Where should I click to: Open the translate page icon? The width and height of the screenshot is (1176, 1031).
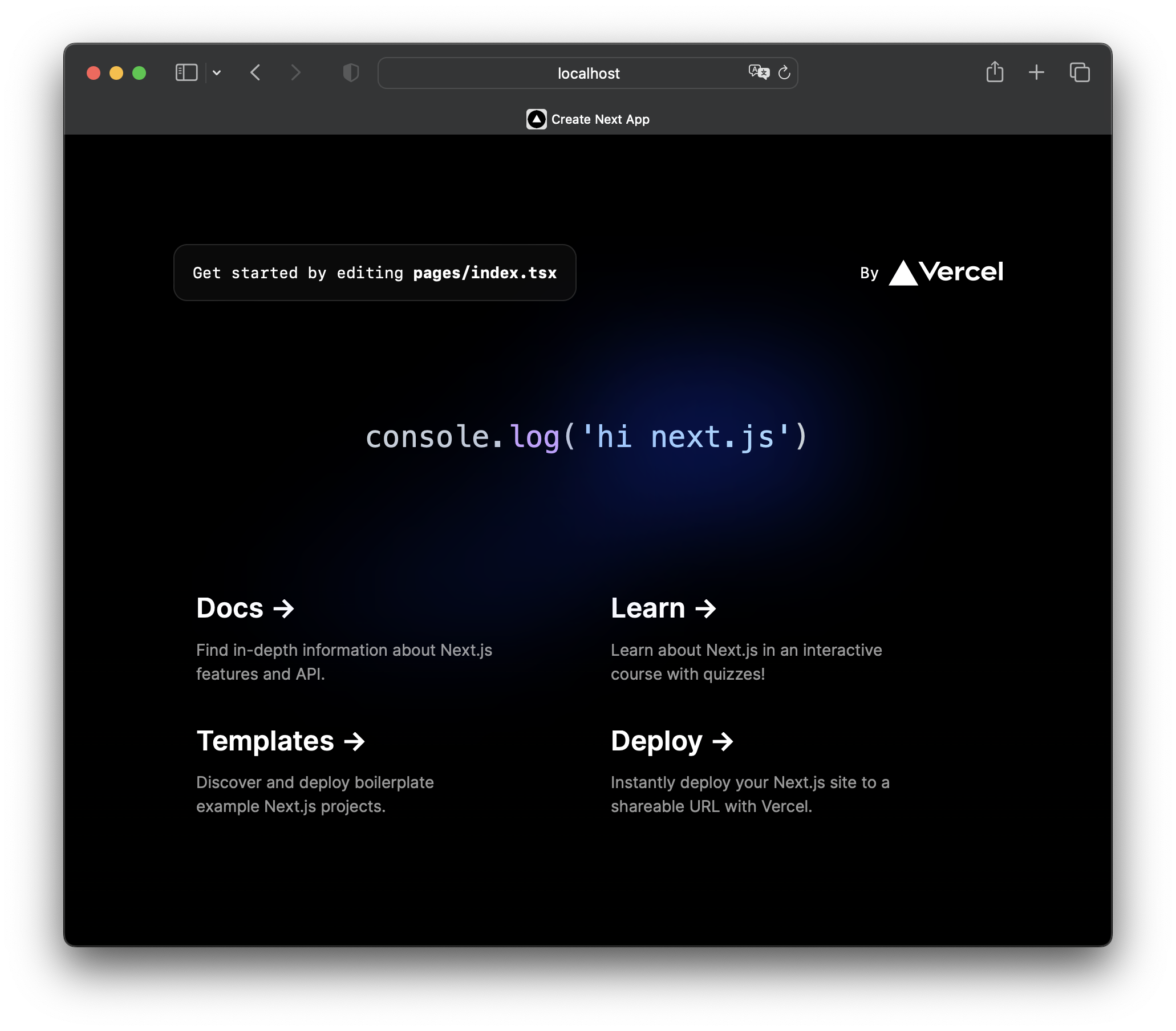click(759, 72)
